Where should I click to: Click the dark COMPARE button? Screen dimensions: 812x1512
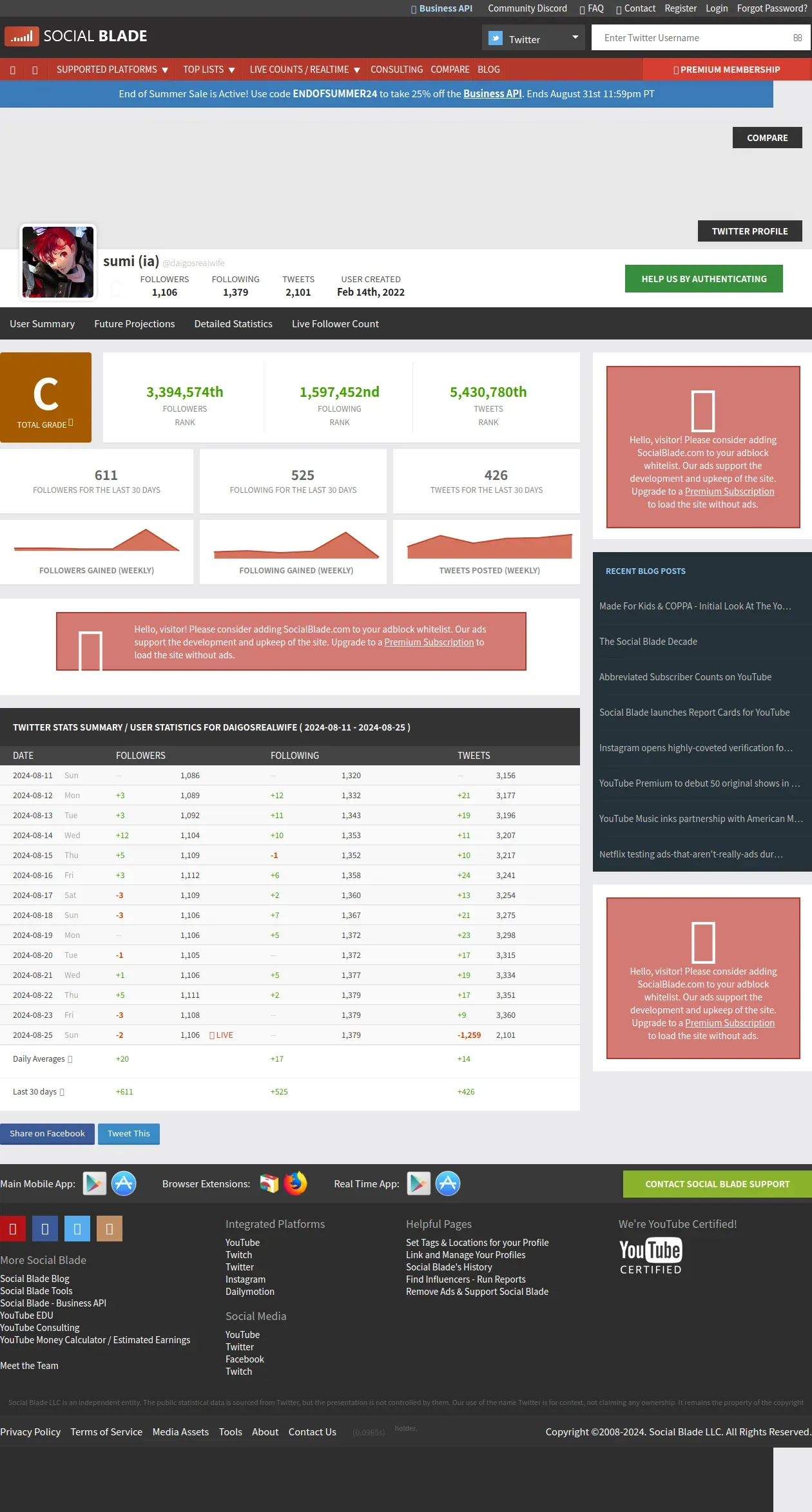click(x=767, y=138)
